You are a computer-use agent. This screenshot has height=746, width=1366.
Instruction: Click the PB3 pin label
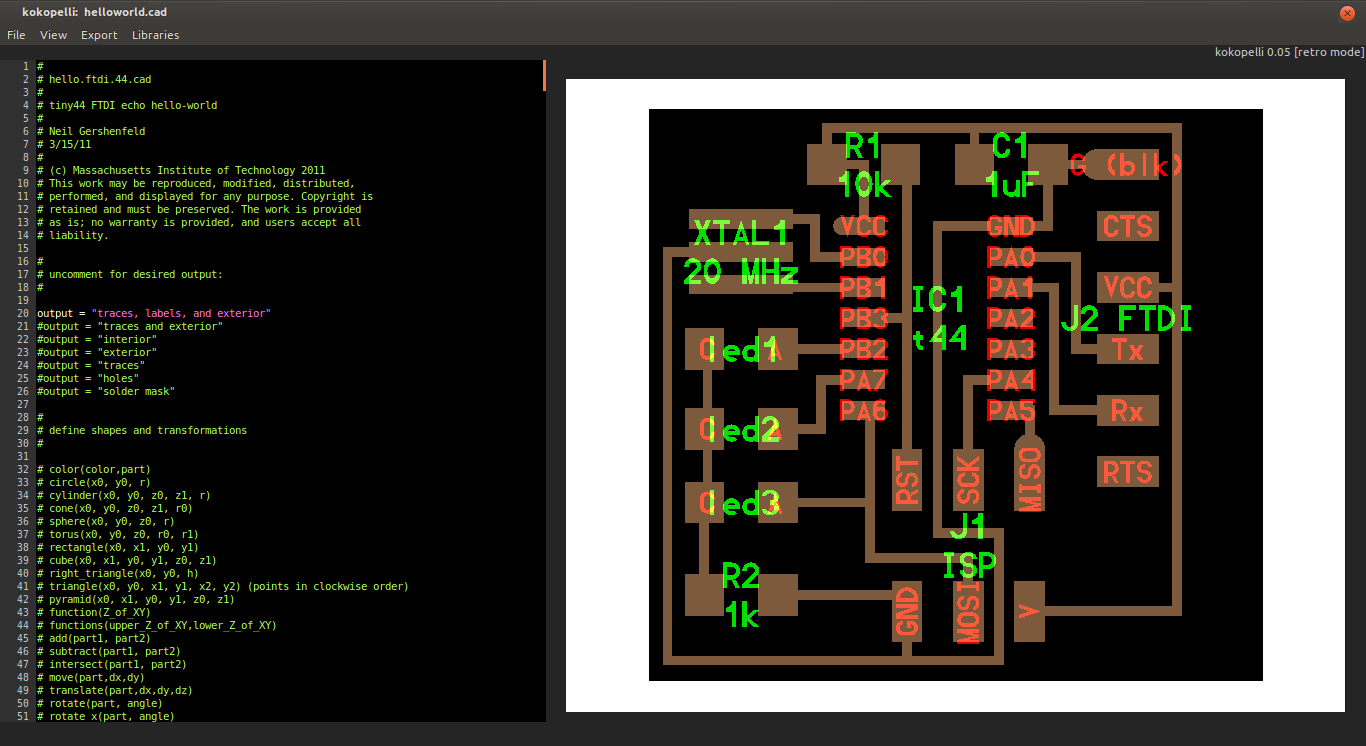[863, 319]
